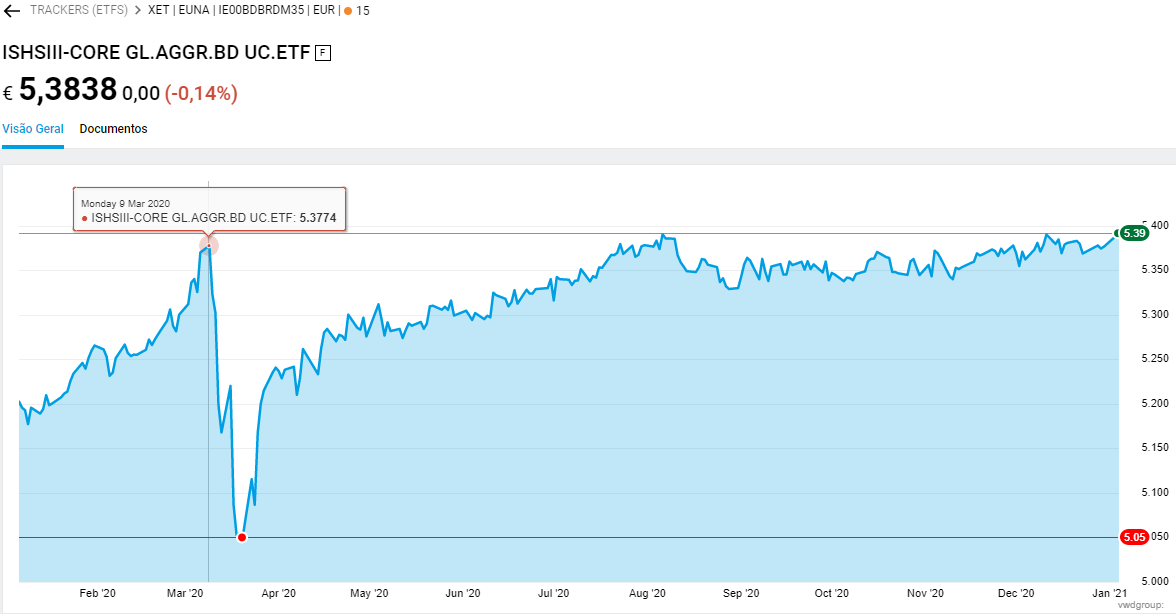
Task: Click the red low-point dot on the chart
Action: tap(241, 538)
